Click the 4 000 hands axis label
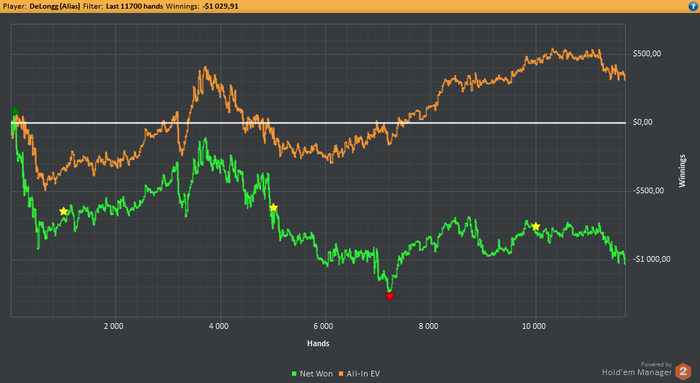 tap(218, 326)
